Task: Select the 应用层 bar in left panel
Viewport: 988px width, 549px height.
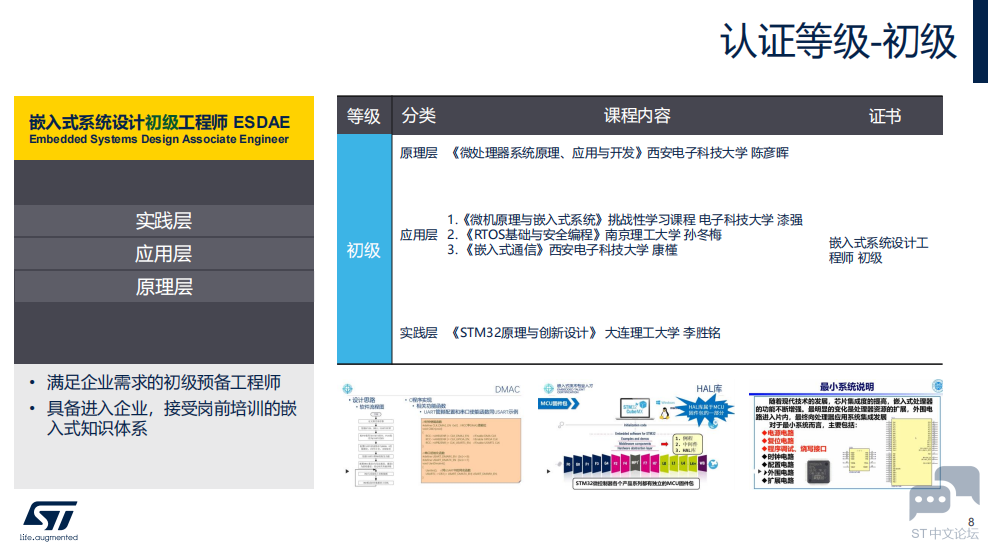Action: (x=164, y=254)
